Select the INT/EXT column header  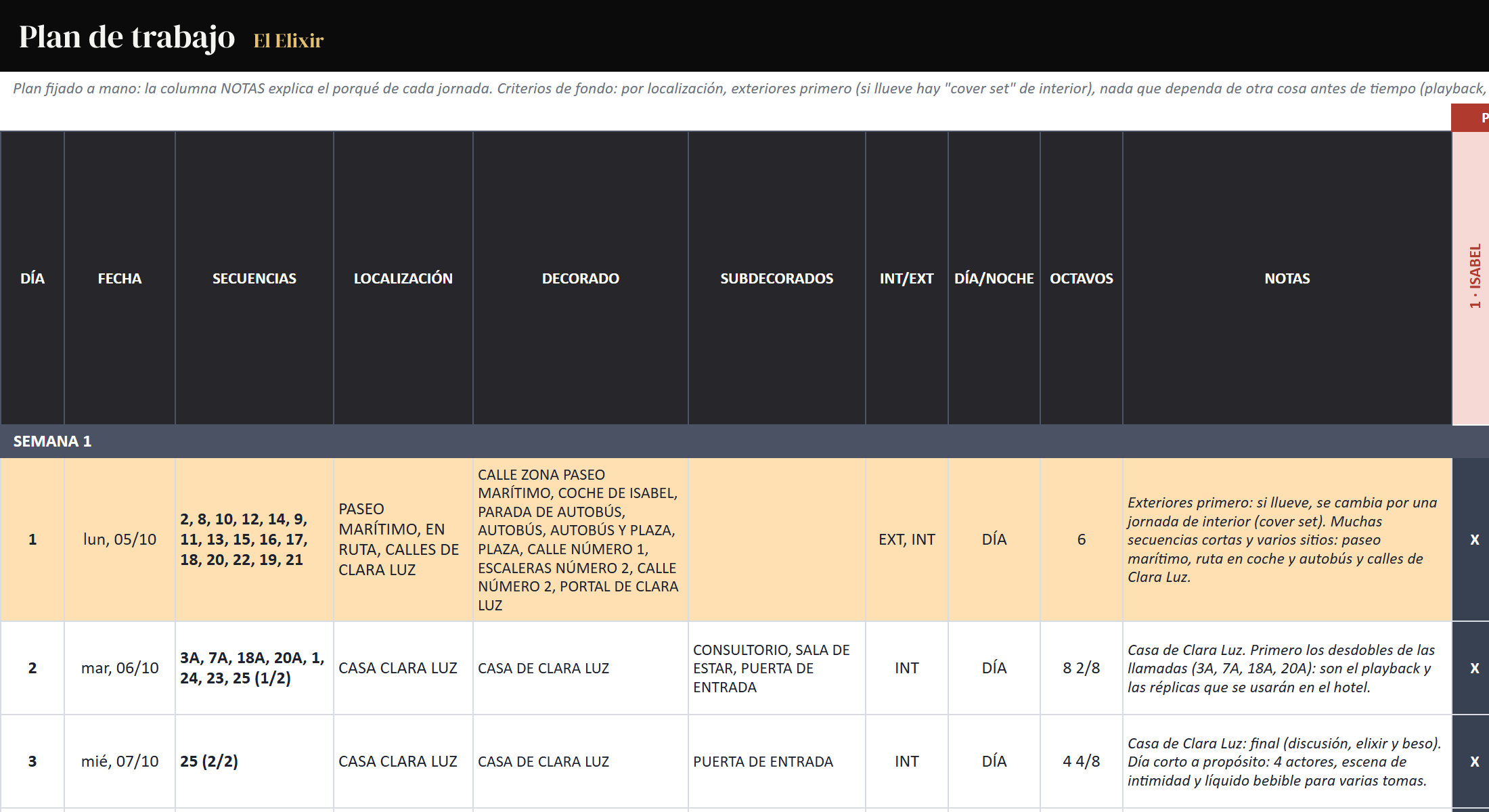(907, 278)
